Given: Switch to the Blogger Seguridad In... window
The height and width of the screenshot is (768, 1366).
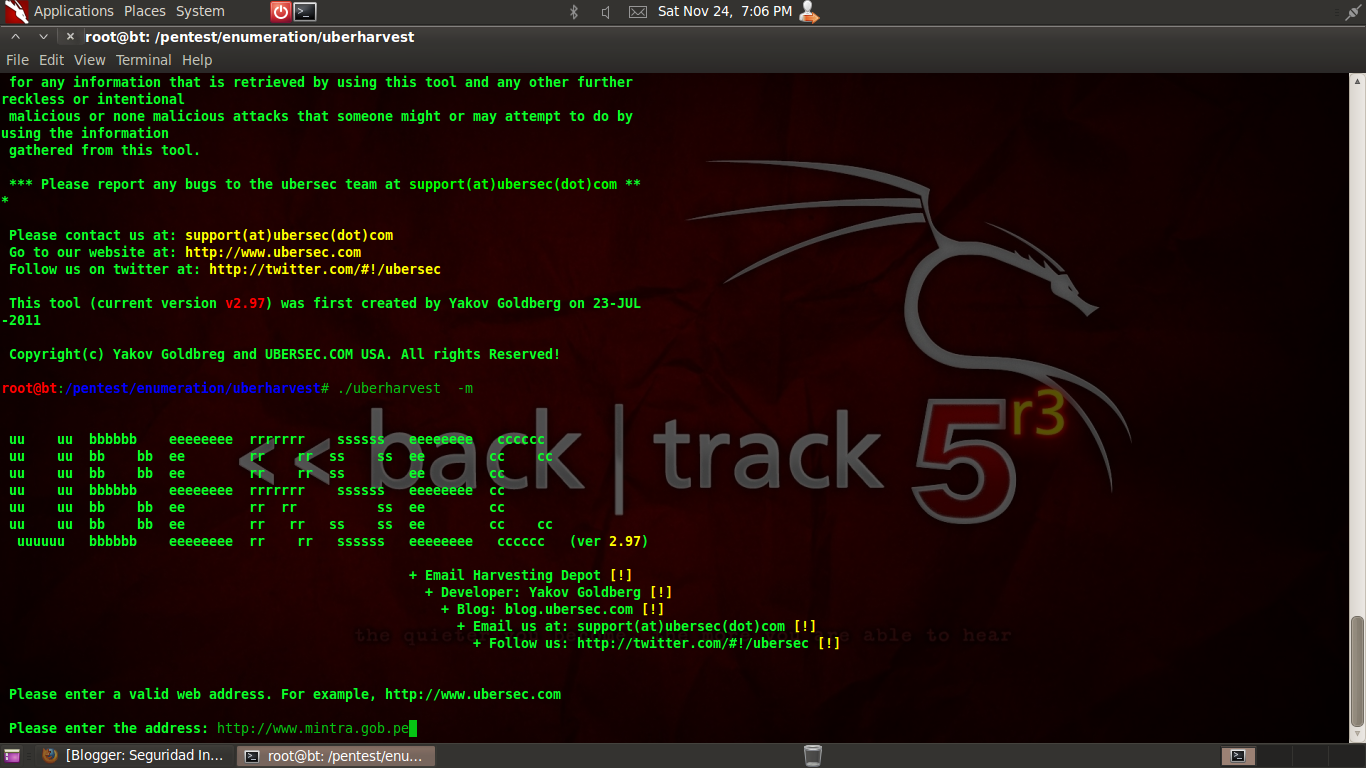Looking at the screenshot, I should click(x=135, y=756).
